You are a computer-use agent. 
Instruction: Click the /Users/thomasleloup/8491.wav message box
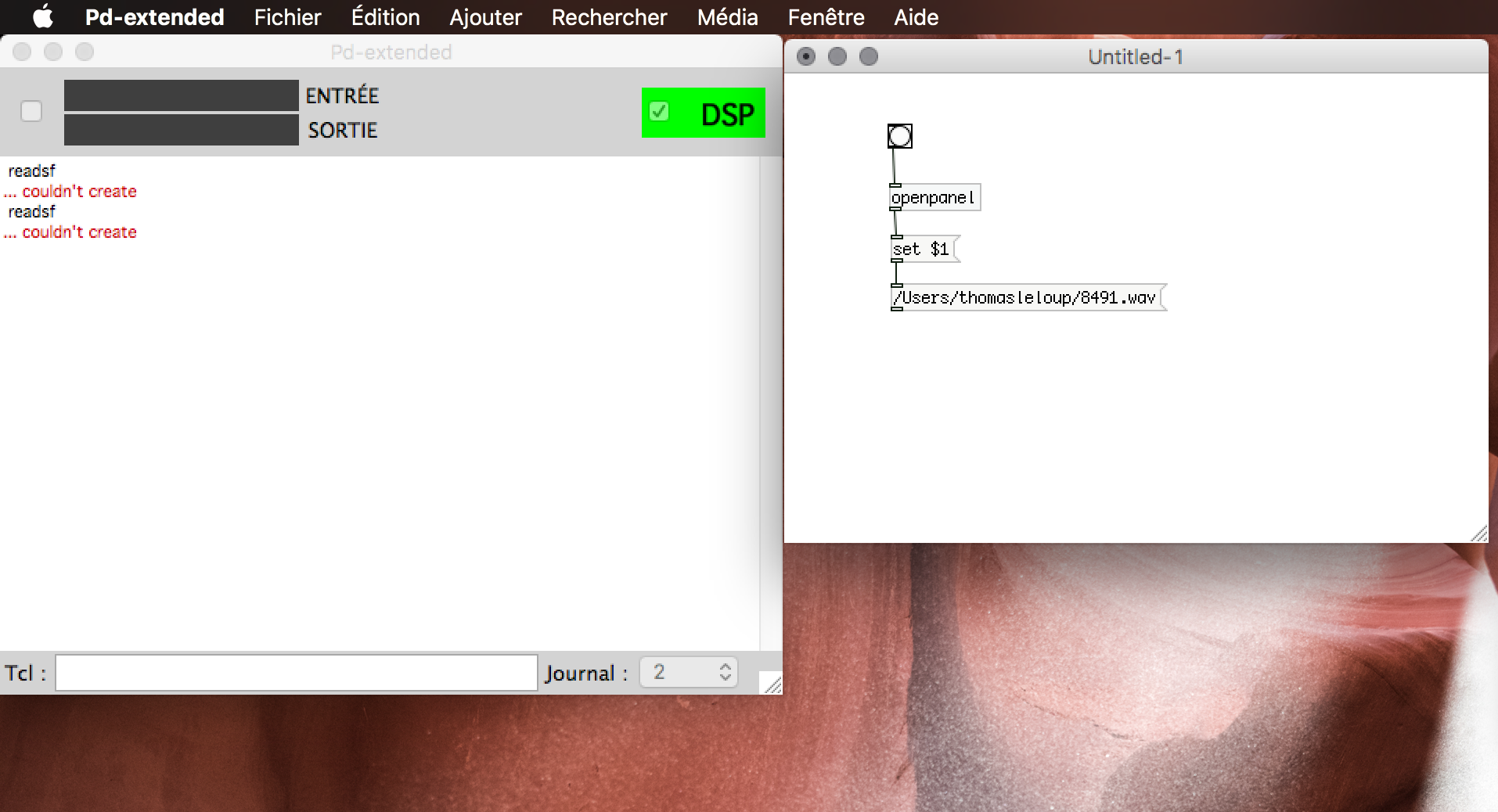coord(1025,298)
